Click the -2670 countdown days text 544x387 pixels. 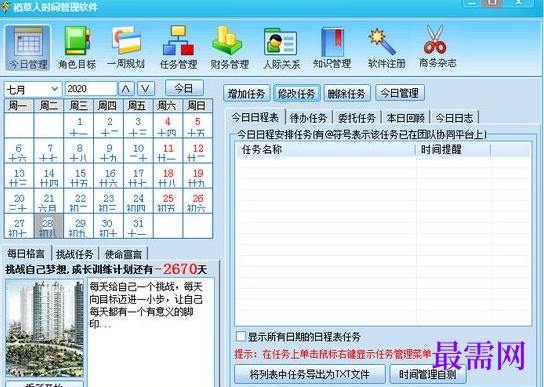176,269
